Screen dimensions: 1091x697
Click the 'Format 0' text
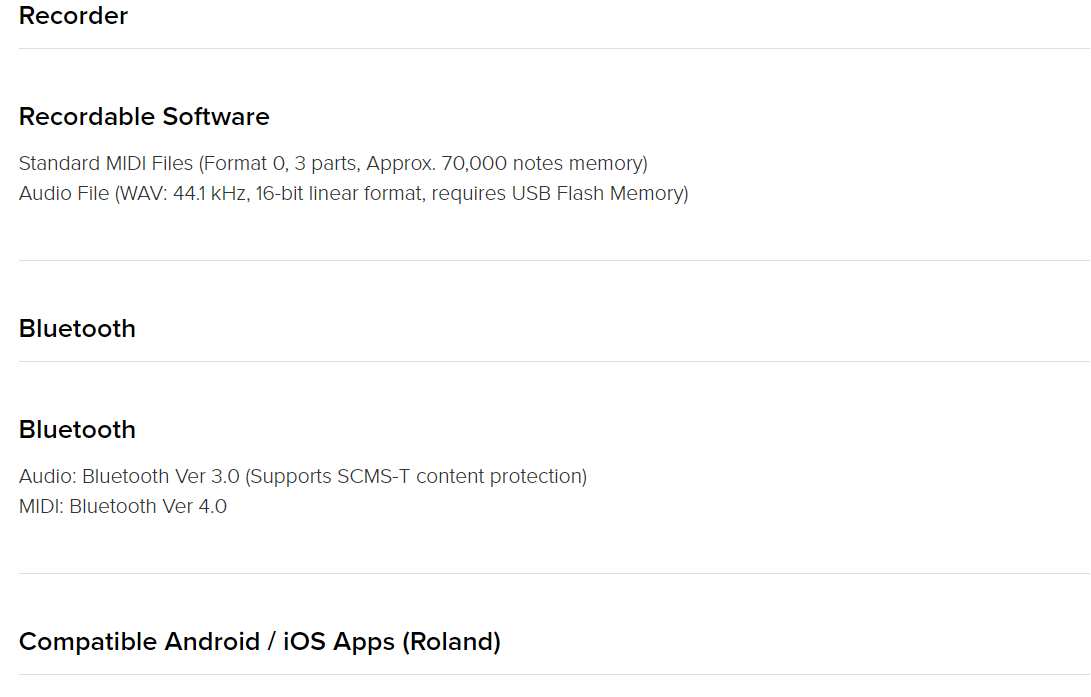pos(244,163)
